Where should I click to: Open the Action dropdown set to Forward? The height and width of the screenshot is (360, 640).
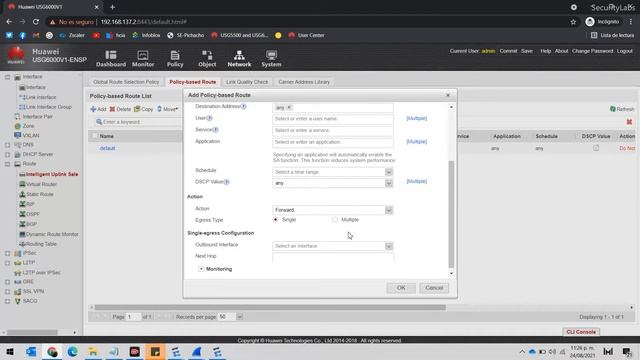[x=389, y=210]
